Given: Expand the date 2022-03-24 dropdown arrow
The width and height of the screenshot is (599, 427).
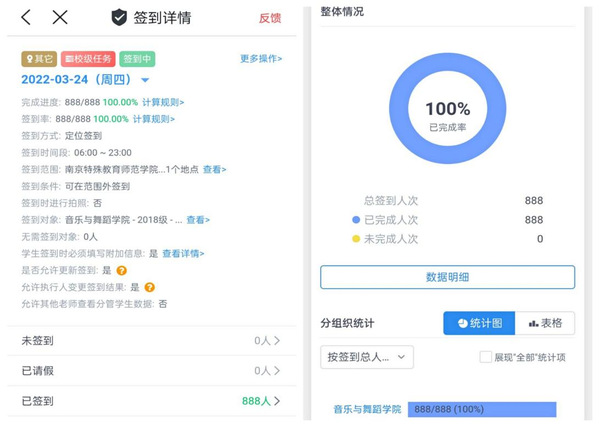Looking at the screenshot, I should (145, 80).
